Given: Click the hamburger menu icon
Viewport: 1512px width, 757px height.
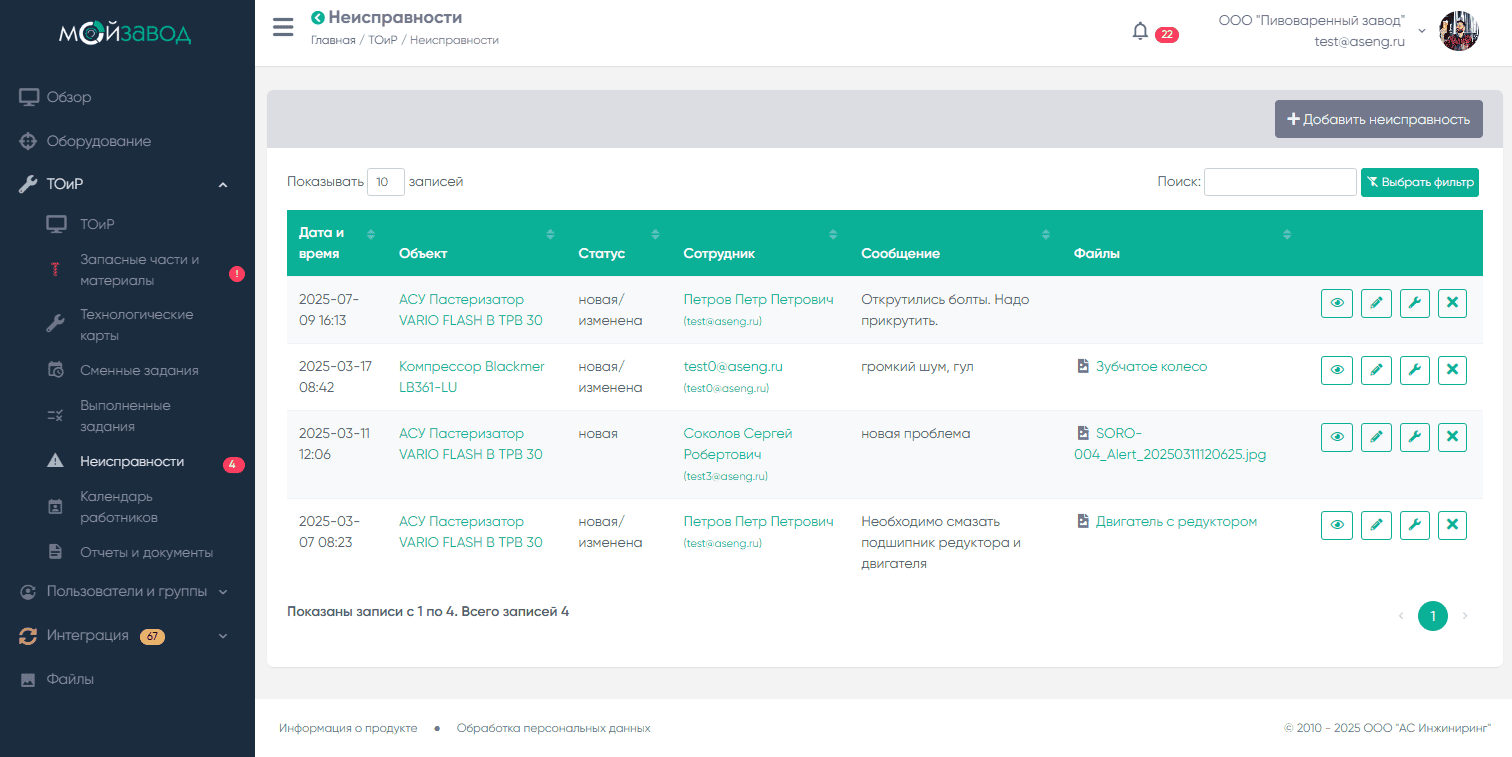Looking at the screenshot, I should [x=283, y=27].
